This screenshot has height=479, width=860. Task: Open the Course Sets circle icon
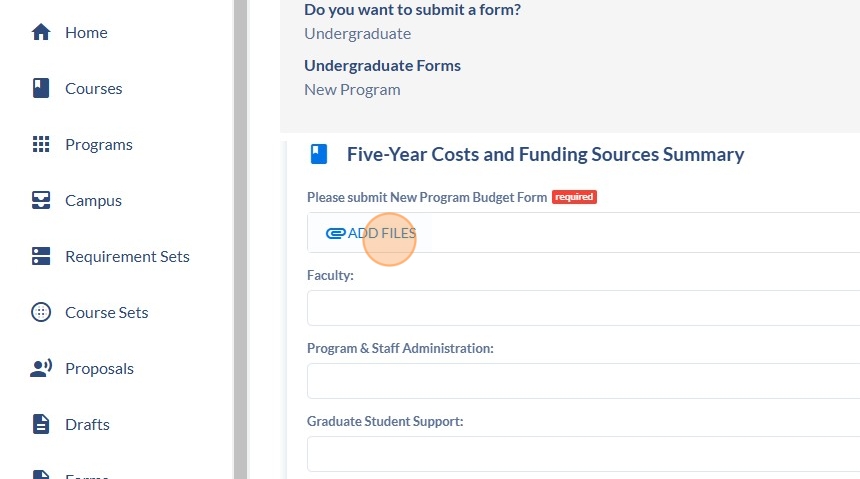point(41,312)
